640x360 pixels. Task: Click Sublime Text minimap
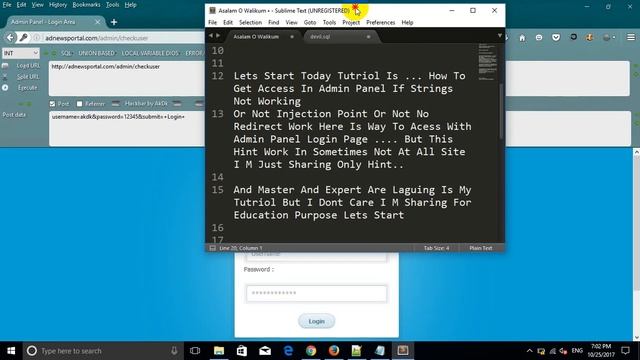487,61
